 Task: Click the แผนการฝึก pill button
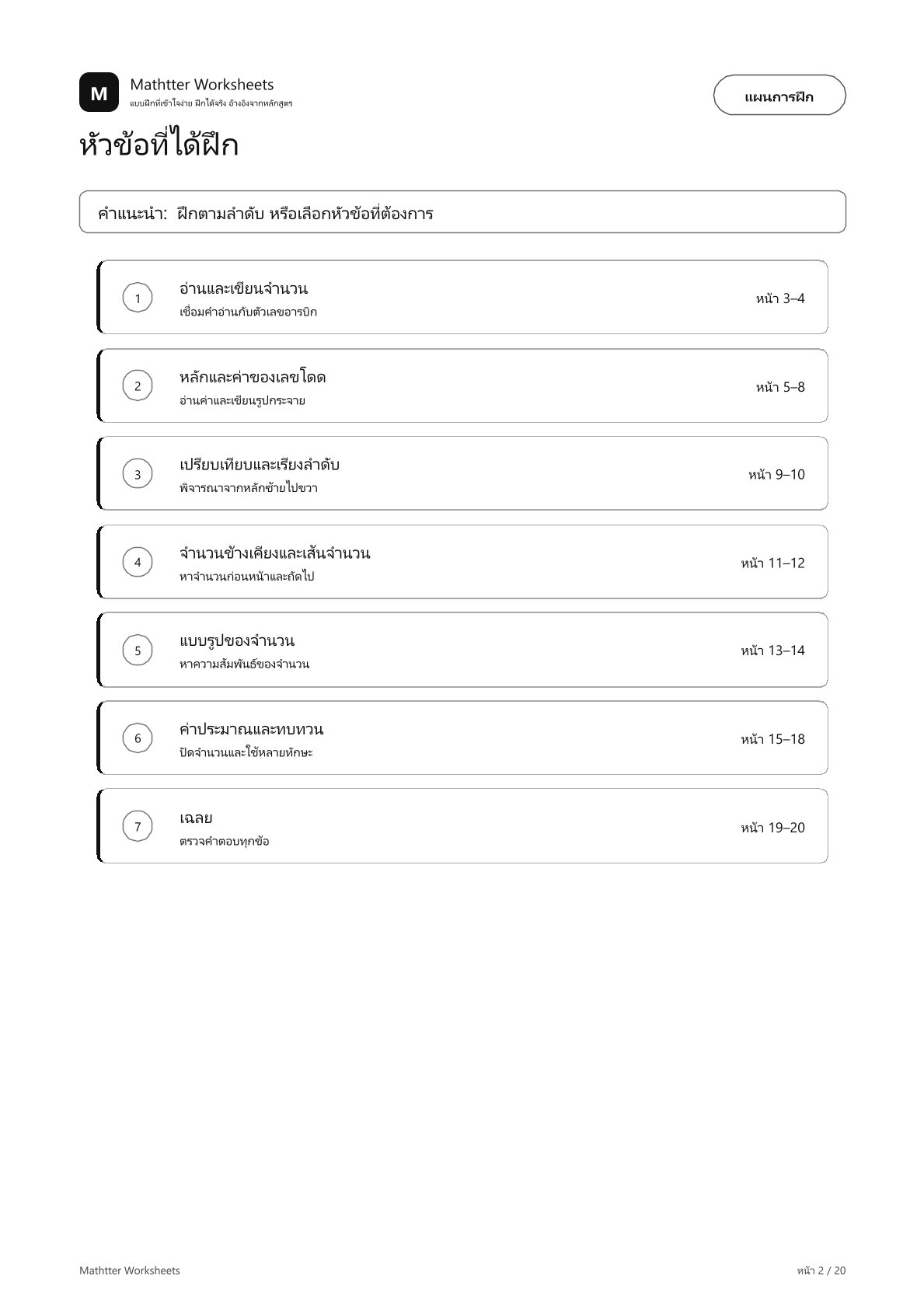(779, 96)
